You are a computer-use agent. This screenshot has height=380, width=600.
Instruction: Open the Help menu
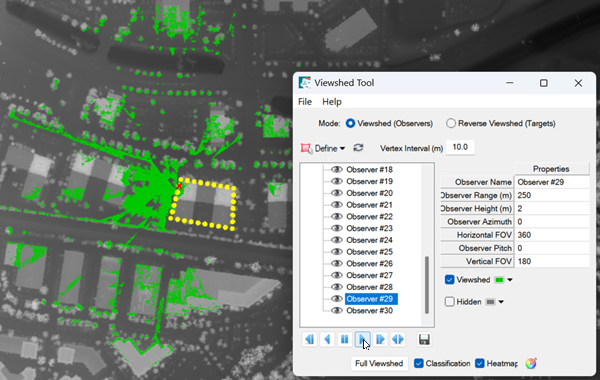tap(332, 102)
